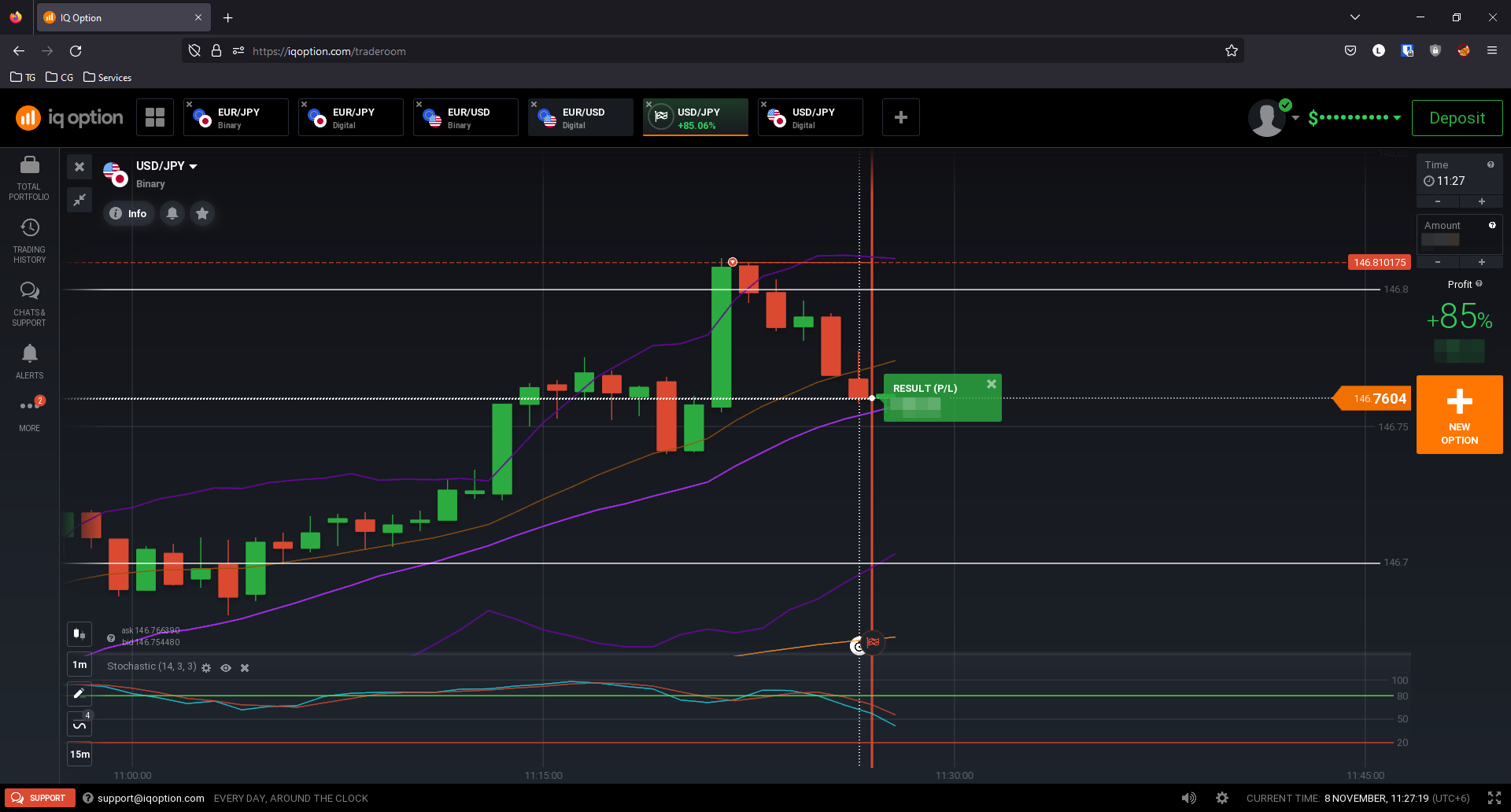This screenshot has width=1511, height=812.
Task: Open Firefox application menu
Action: (x=1491, y=51)
